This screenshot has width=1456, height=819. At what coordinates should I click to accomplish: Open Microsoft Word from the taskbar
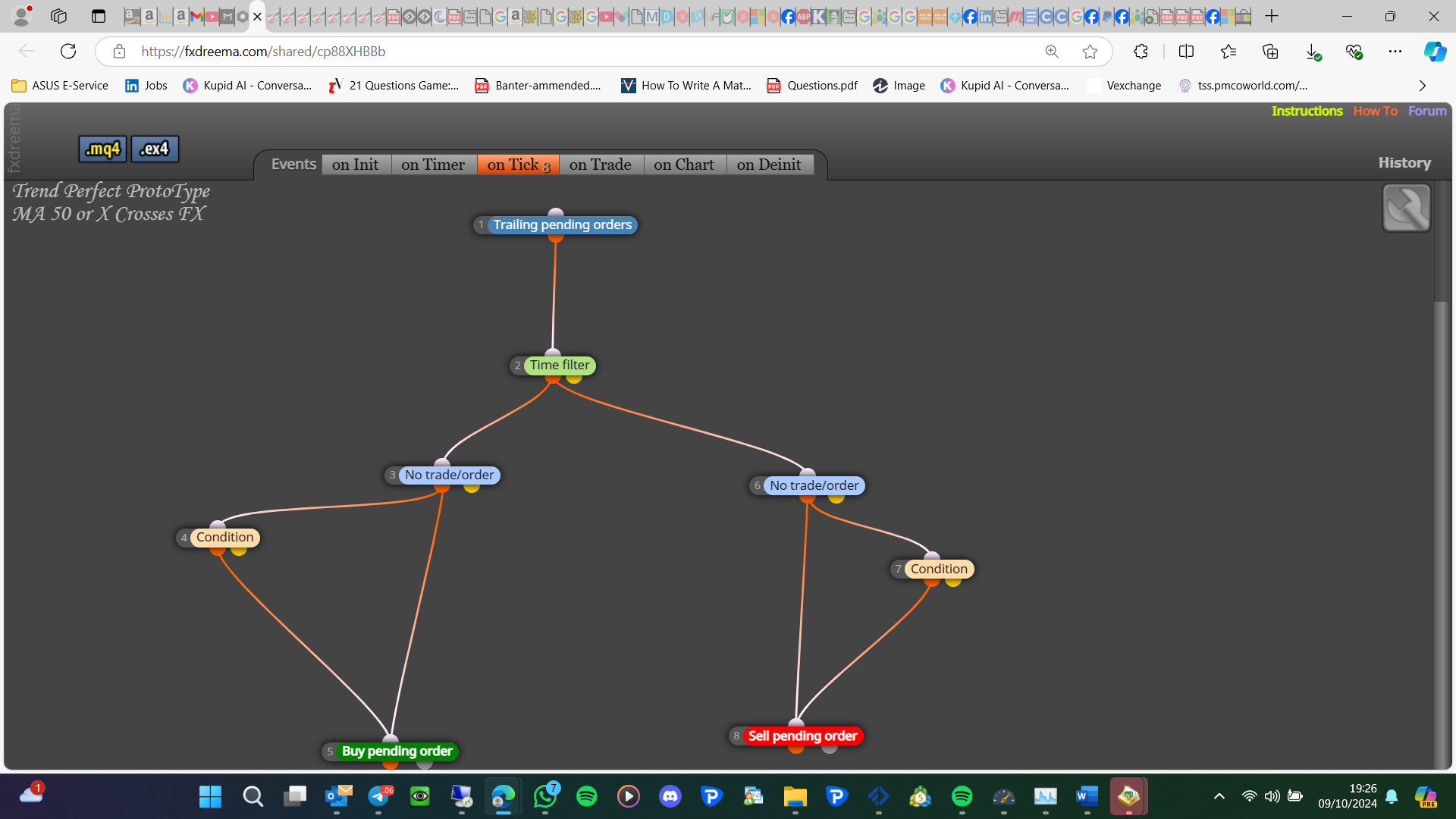(1087, 796)
